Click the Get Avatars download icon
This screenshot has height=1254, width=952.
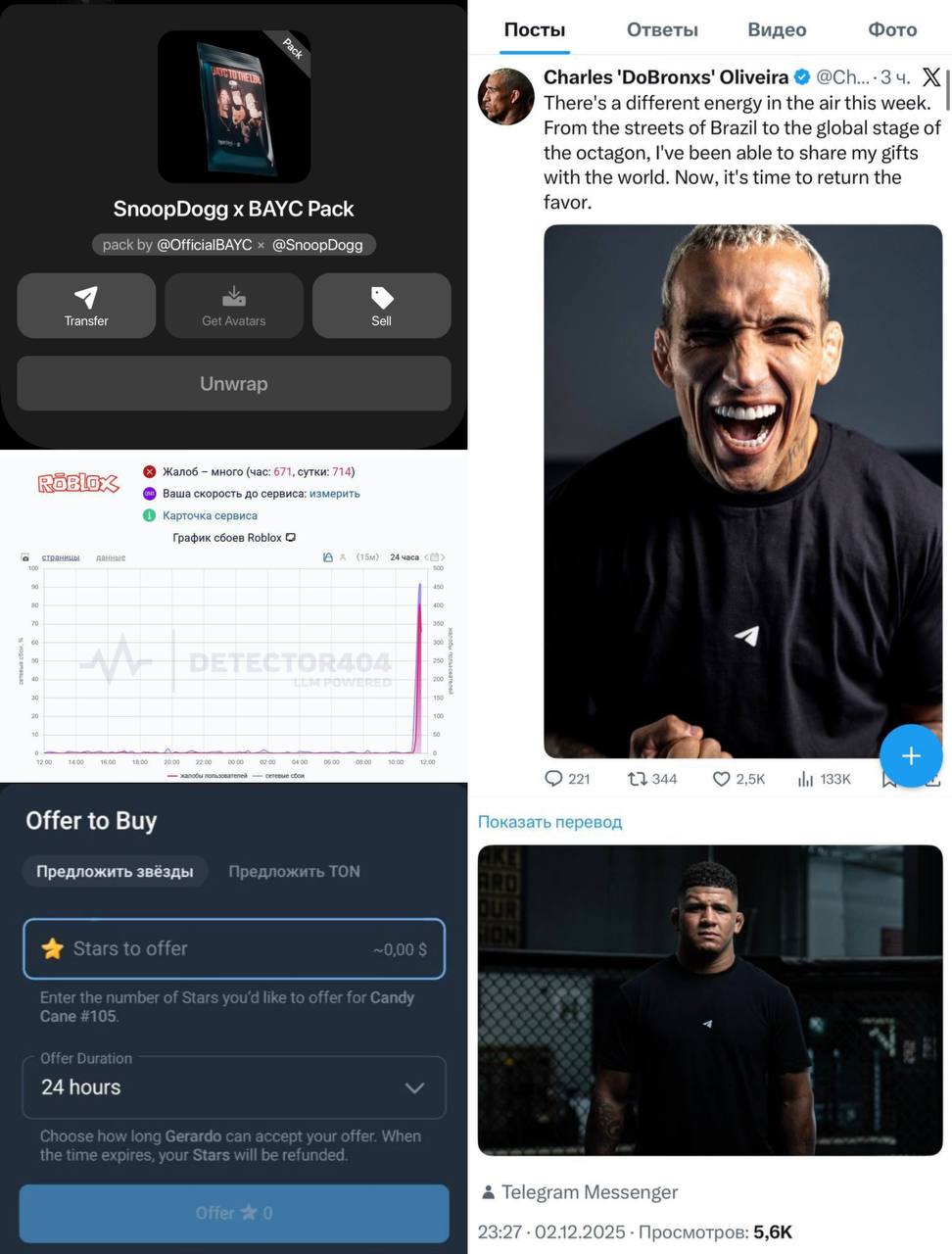click(234, 297)
